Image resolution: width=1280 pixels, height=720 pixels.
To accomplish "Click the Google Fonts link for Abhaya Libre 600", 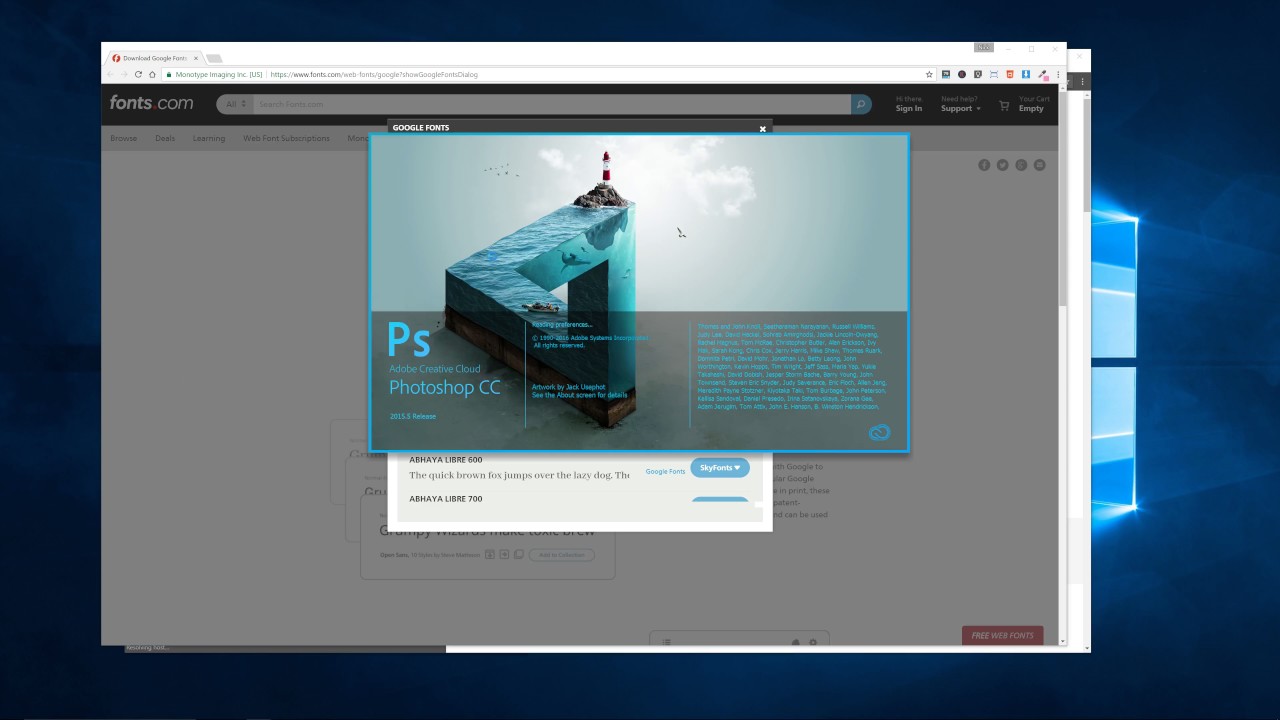I will tap(666, 471).
